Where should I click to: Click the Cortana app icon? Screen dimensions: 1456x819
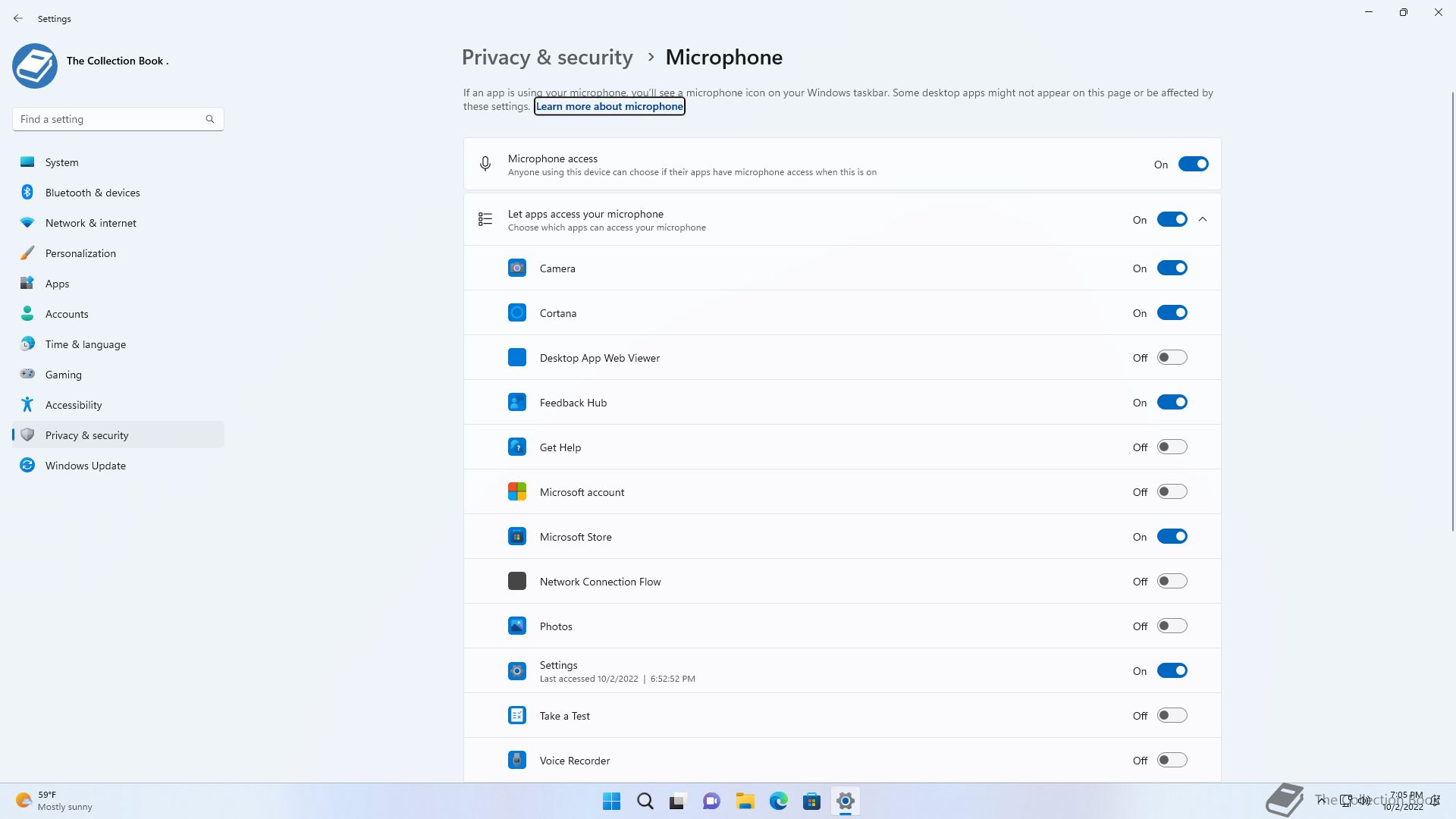coord(517,312)
